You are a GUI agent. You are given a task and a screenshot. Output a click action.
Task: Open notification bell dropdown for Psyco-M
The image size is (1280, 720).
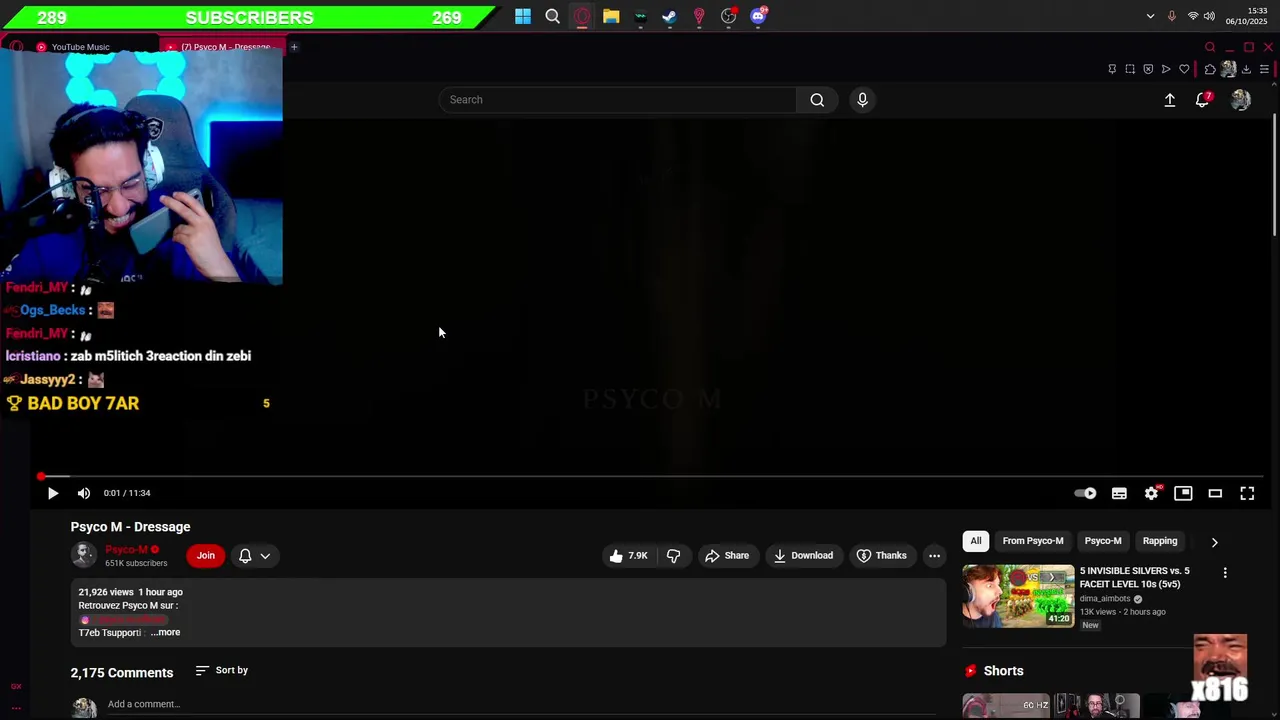click(255, 556)
